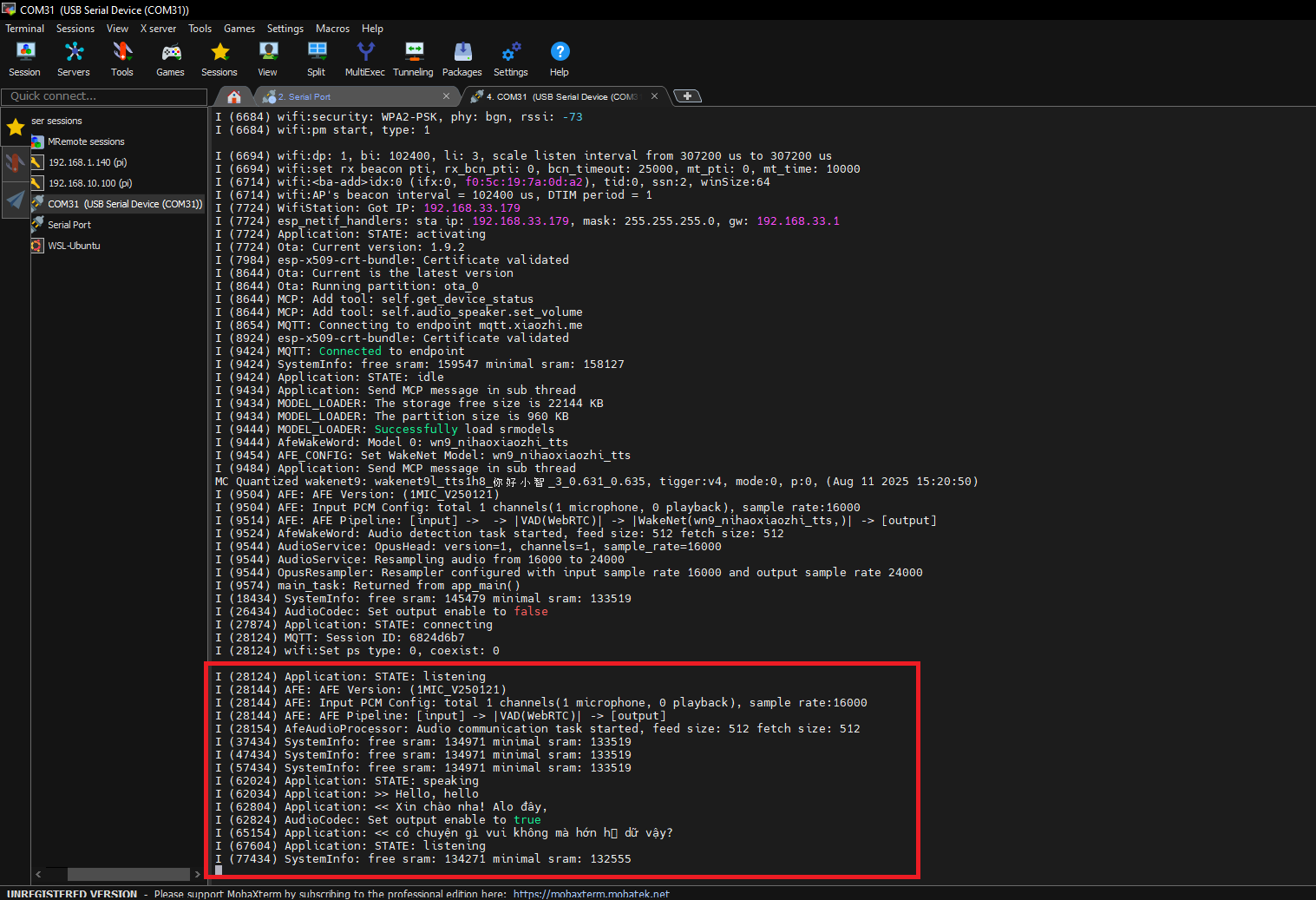1316x900 pixels.
Task: Add a new tab with the plus button
Action: (x=687, y=96)
